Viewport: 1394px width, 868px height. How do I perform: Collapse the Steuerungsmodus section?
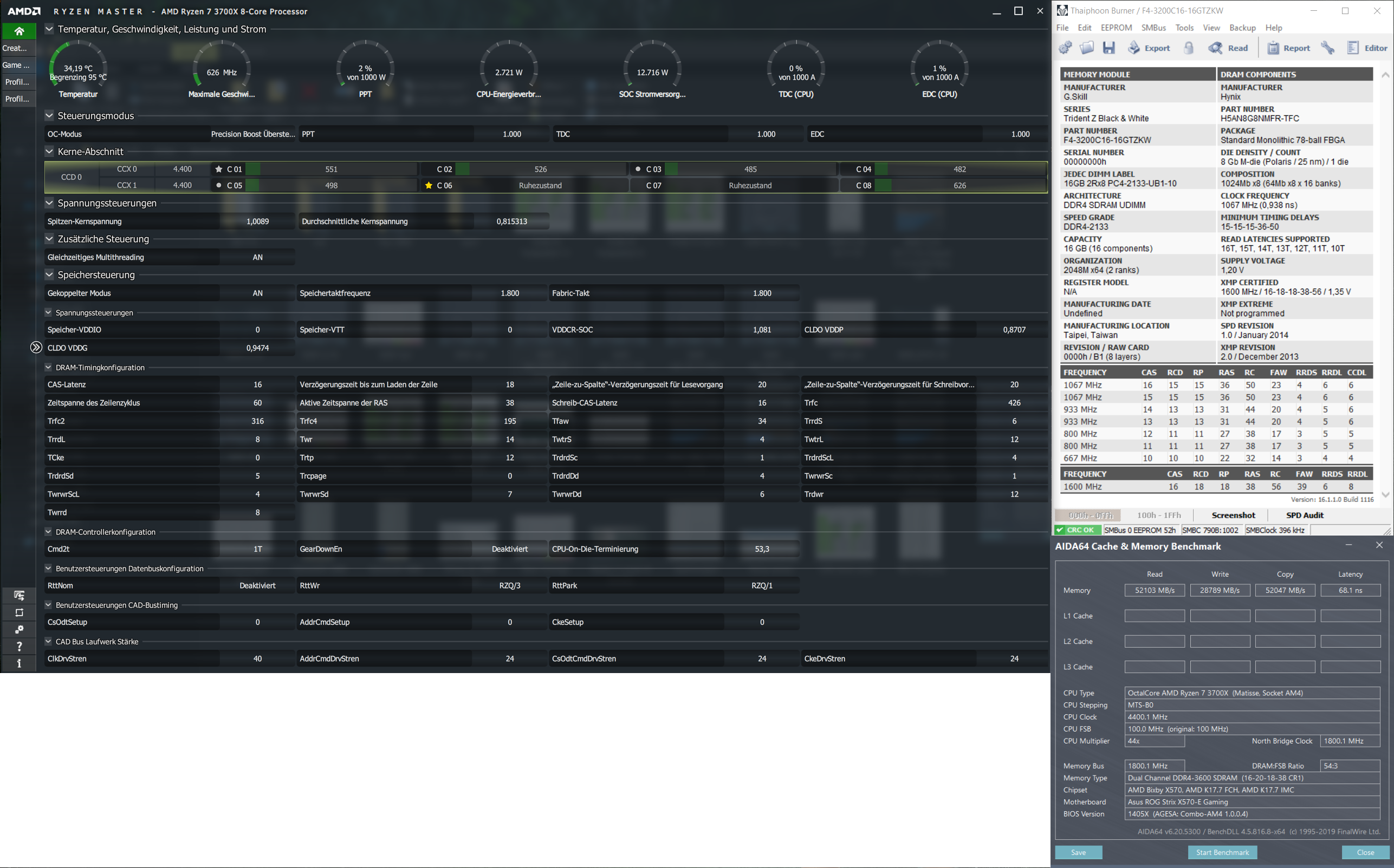(49, 116)
